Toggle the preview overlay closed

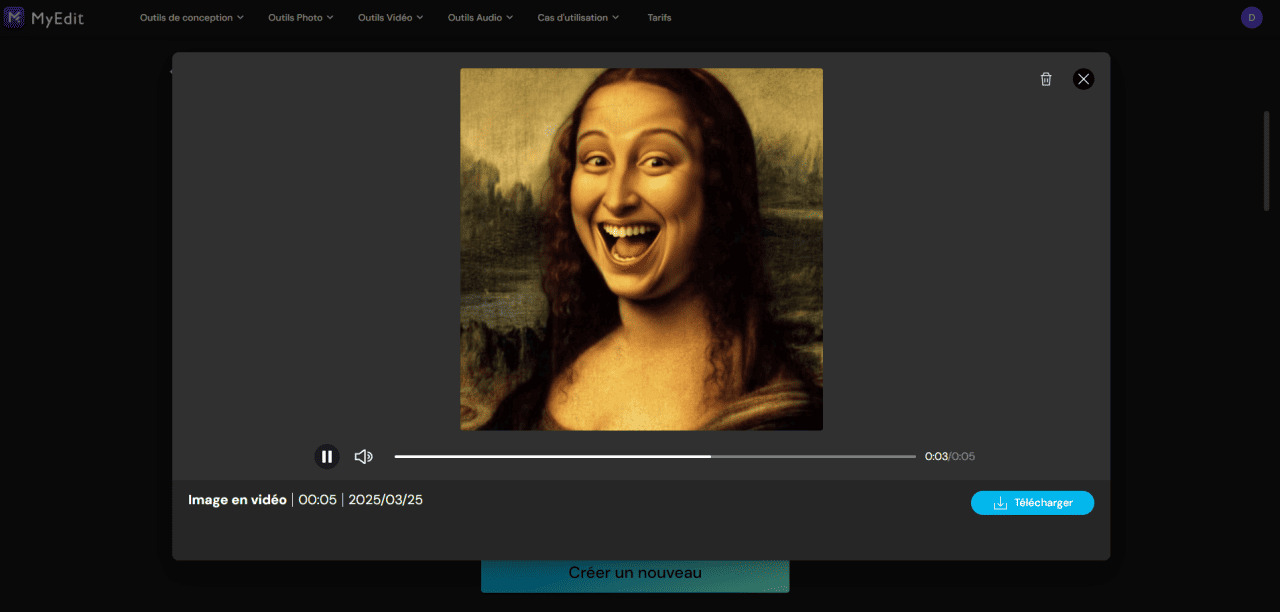click(1083, 78)
